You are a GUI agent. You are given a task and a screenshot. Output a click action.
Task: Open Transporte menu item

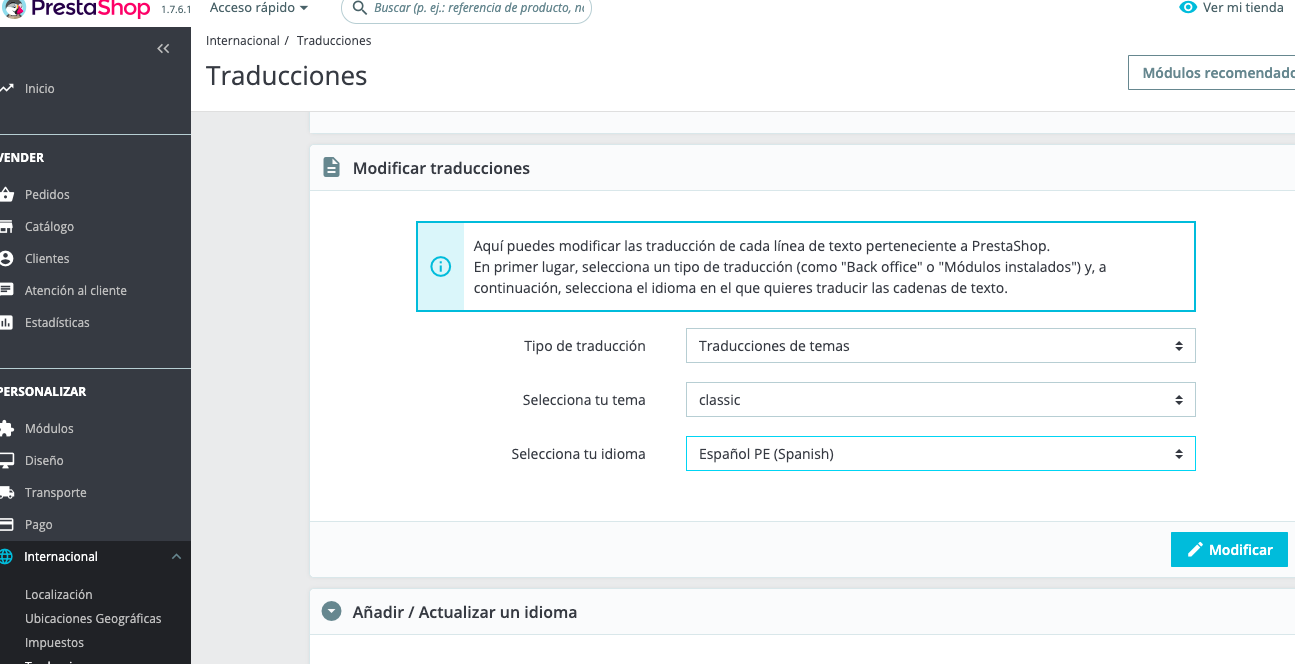pyautogui.click(x=56, y=493)
